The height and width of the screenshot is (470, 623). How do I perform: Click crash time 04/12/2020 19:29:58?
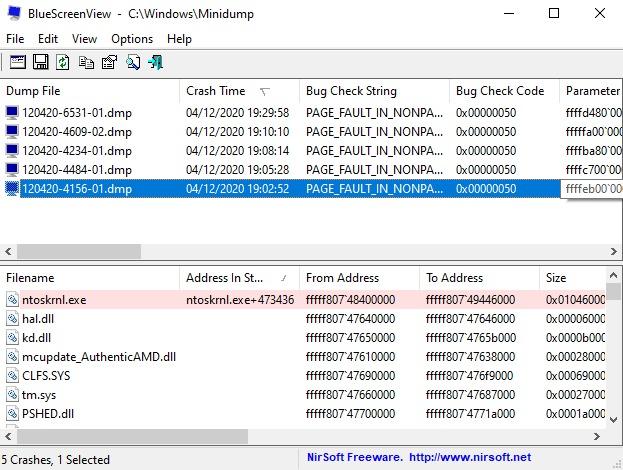237,113
